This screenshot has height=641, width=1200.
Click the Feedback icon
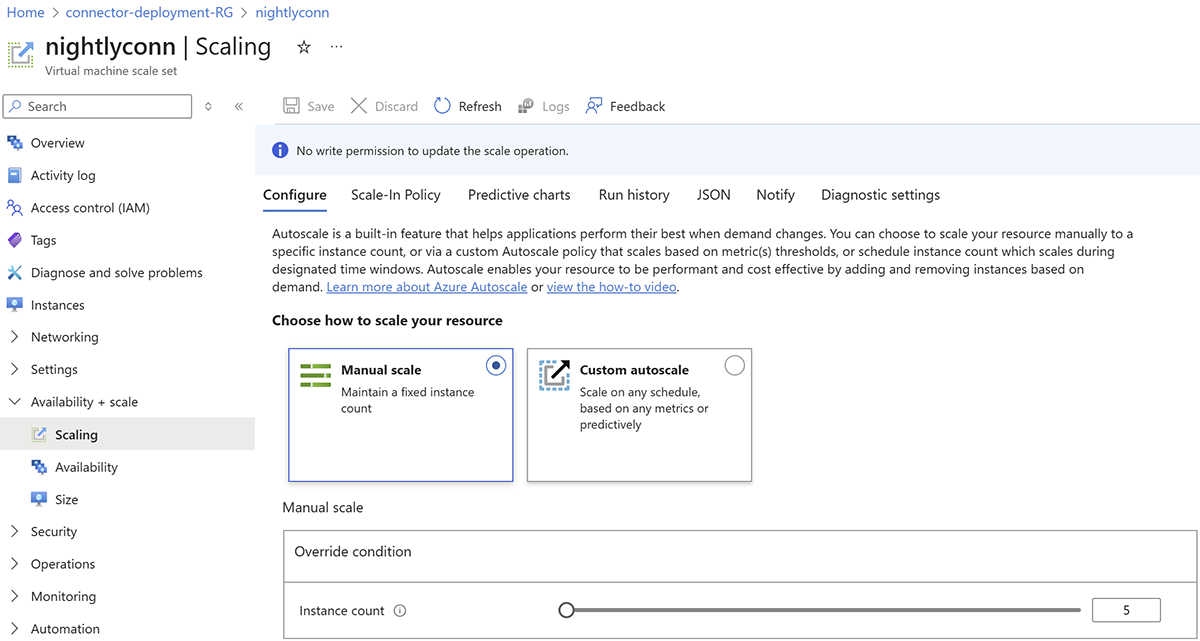pos(594,106)
